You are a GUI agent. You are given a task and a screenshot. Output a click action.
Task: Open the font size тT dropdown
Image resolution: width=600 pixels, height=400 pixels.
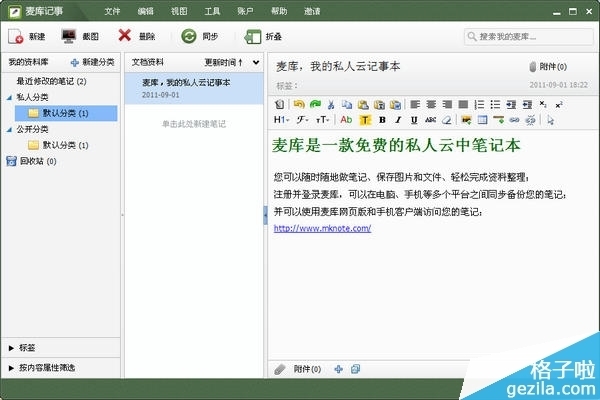click(323, 120)
